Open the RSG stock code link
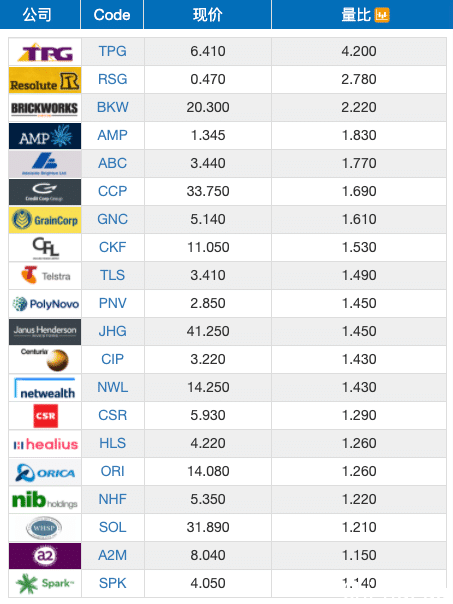The width and height of the screenshot is (453, 604). (112, 79)
